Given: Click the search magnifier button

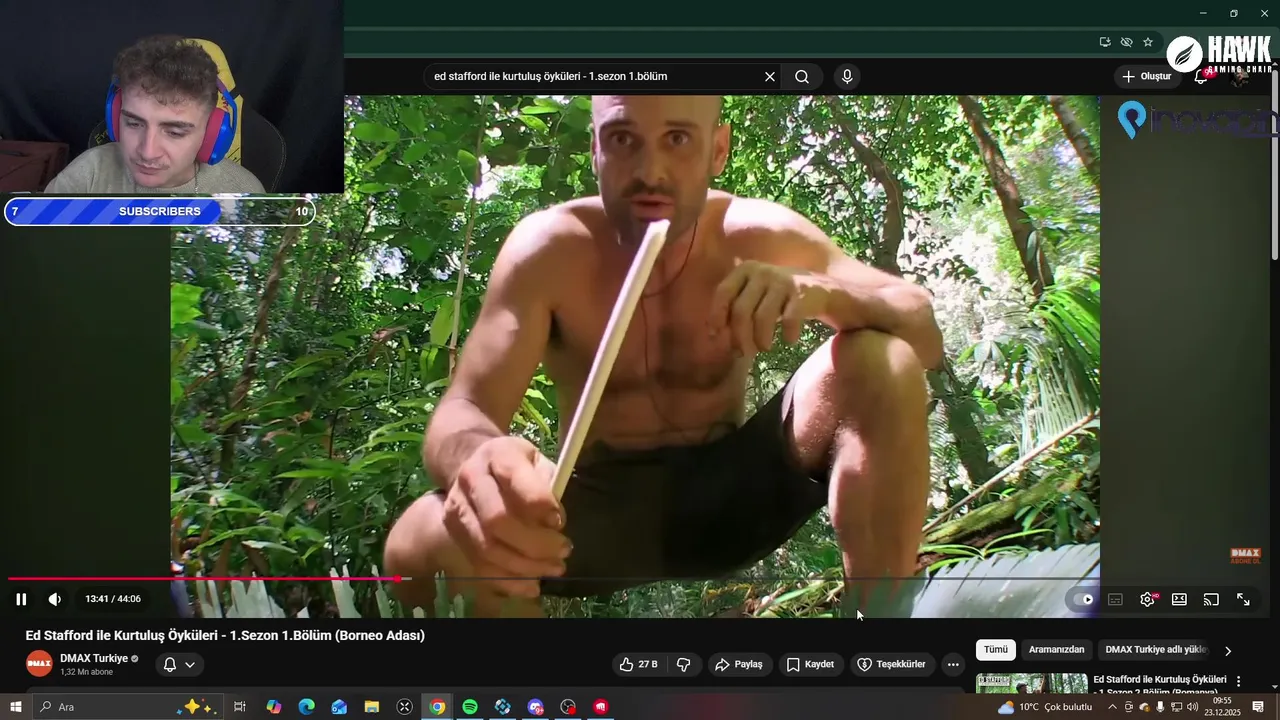Looking at the screenshot, I should click(802, 76).
